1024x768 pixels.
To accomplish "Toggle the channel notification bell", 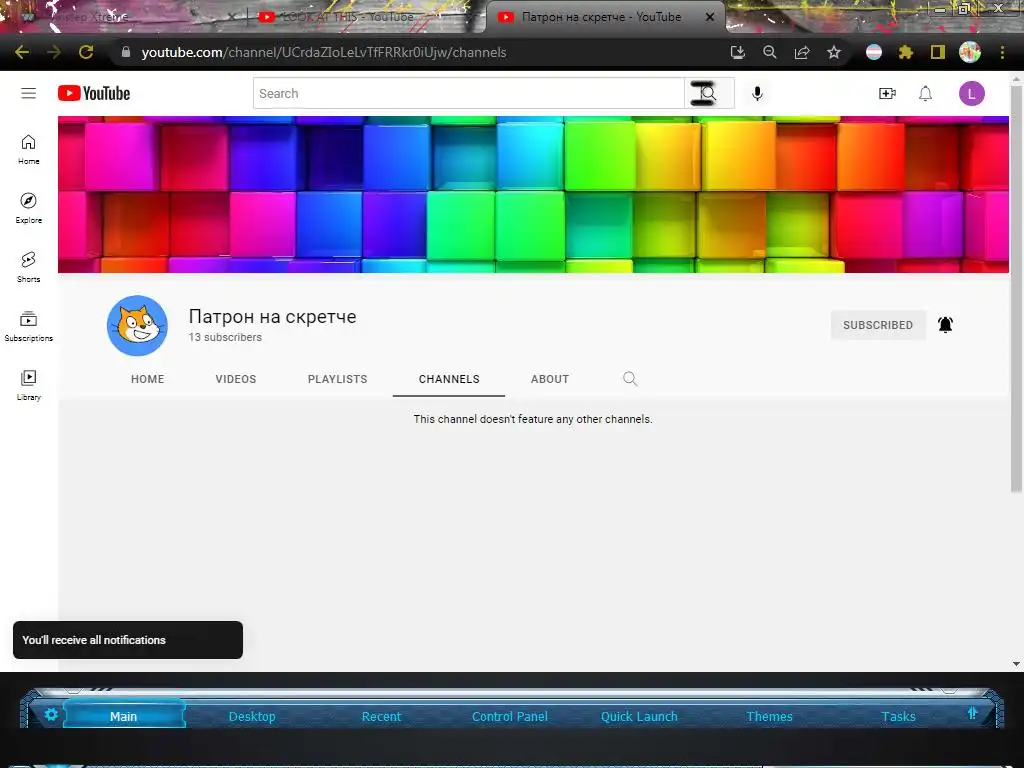I will point(945,325).
